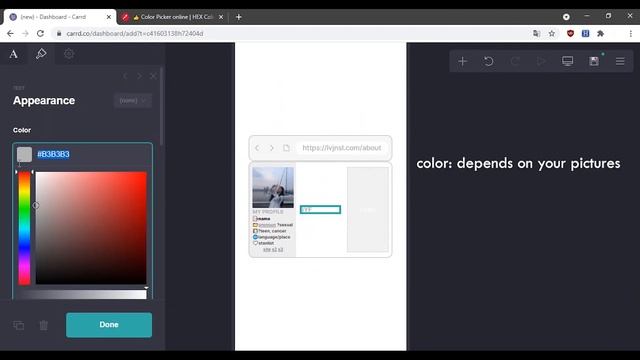Save the site with floppy icon
The width and height of the screenshot is (640, 360).
coord(594,61)
